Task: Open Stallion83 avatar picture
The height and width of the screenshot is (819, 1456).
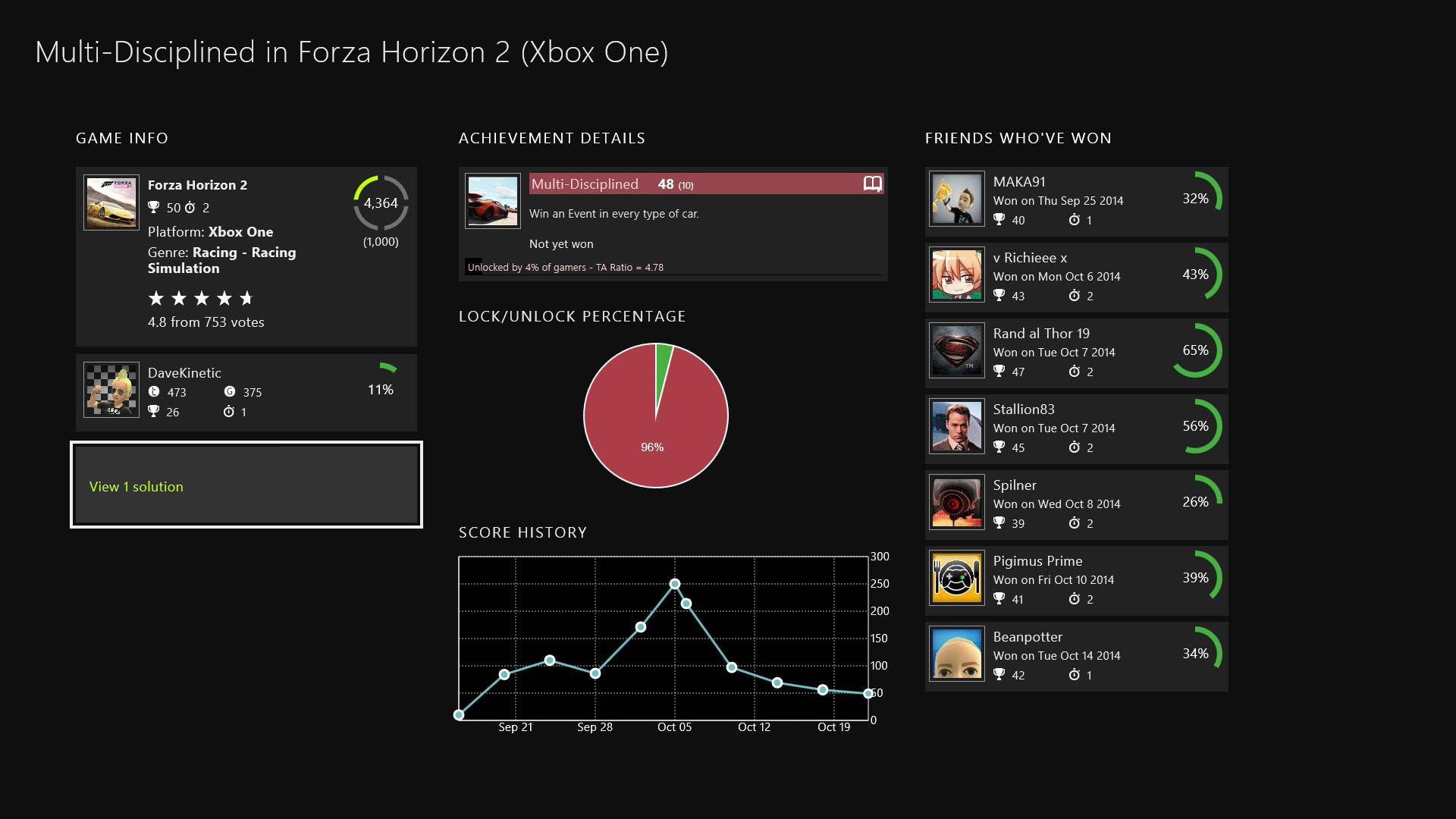Action: coord(957,426)
